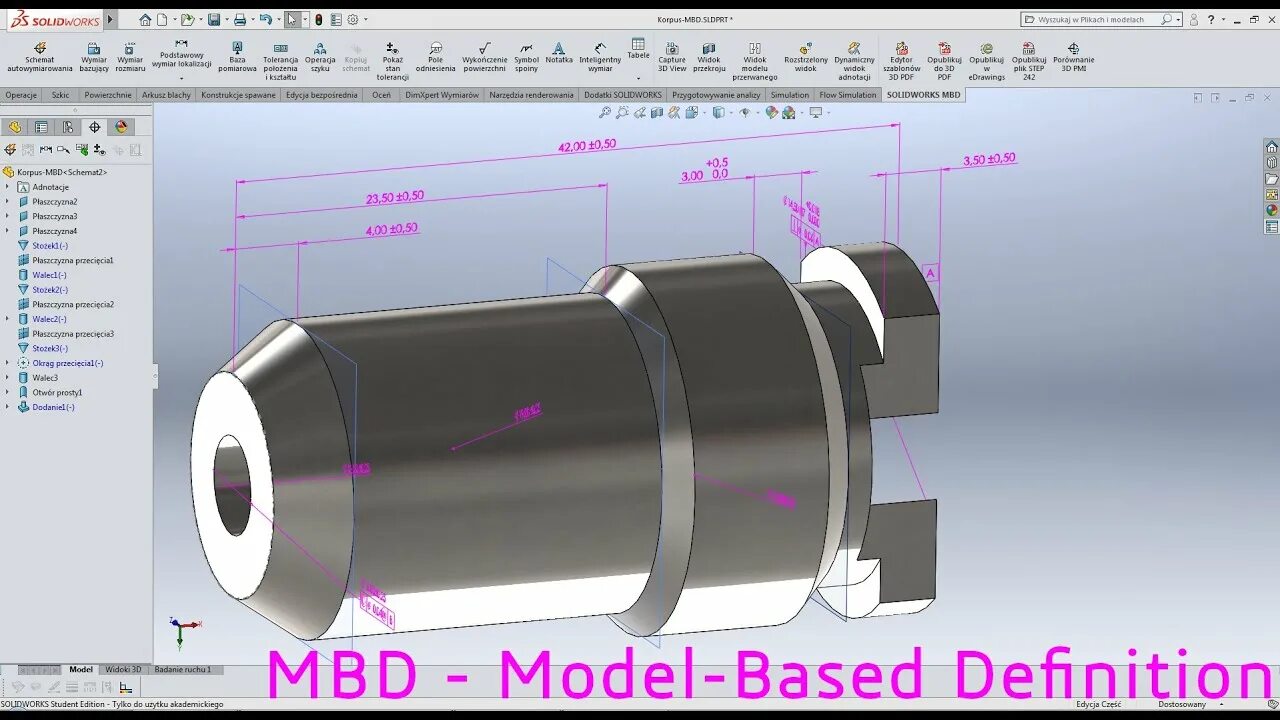Click the Home icon in top toolbar
This screenshot has width=1280, height=720.
coord(145,19)
